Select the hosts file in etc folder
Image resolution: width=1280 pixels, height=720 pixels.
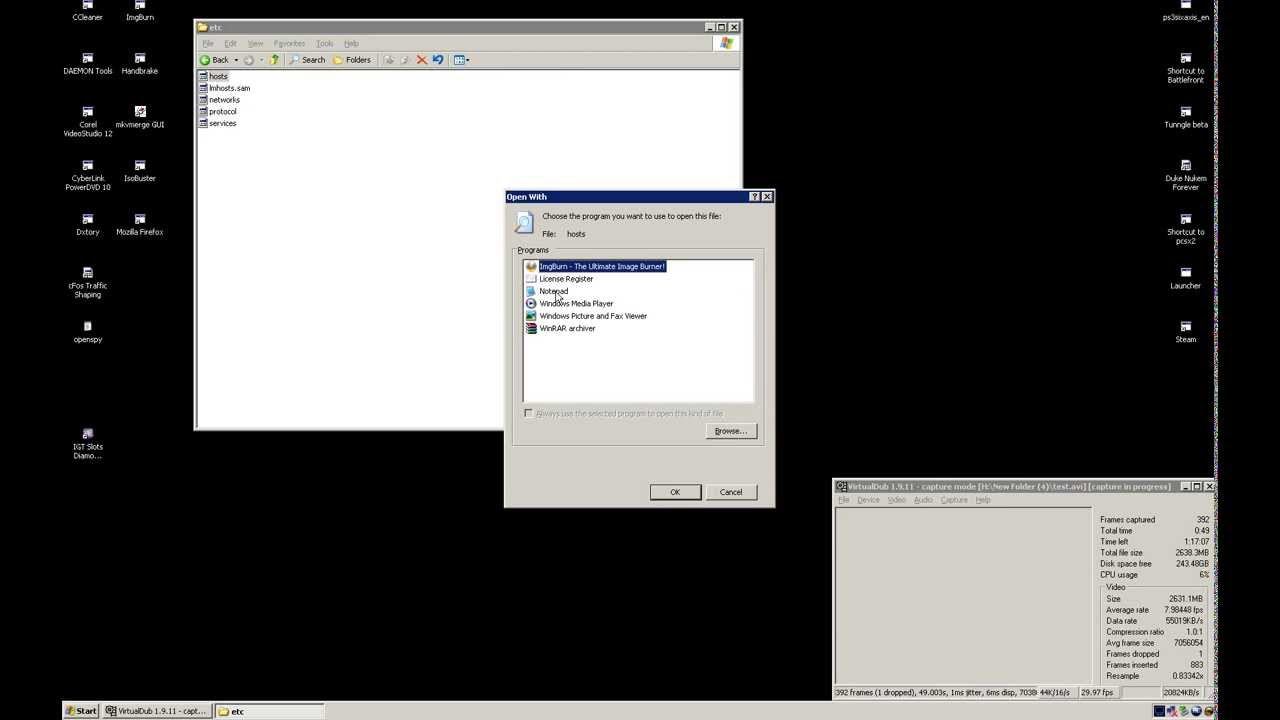[213, 76]
